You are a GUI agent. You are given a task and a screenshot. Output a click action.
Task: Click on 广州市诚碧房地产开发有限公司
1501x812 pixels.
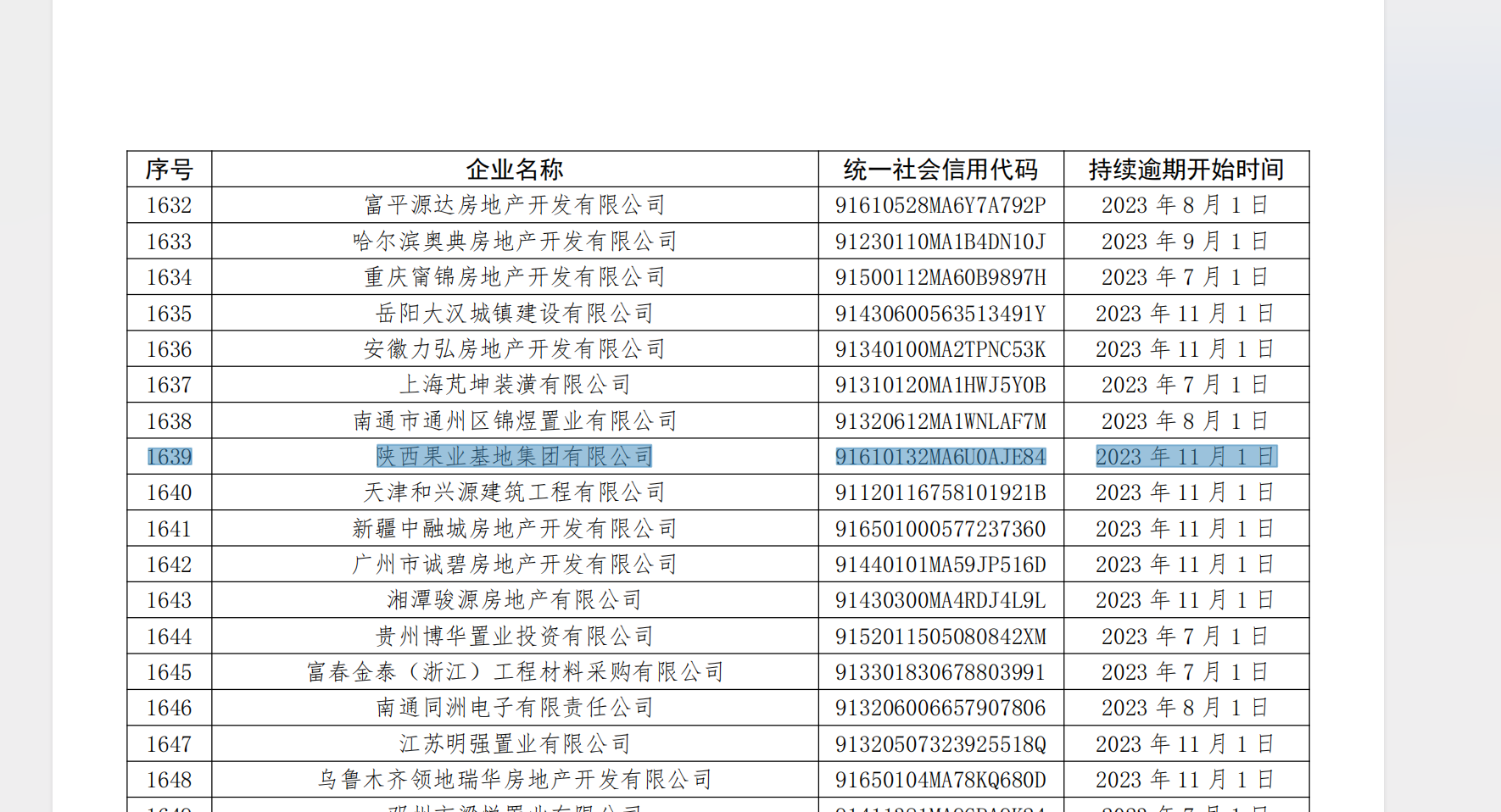click(515, 565)
